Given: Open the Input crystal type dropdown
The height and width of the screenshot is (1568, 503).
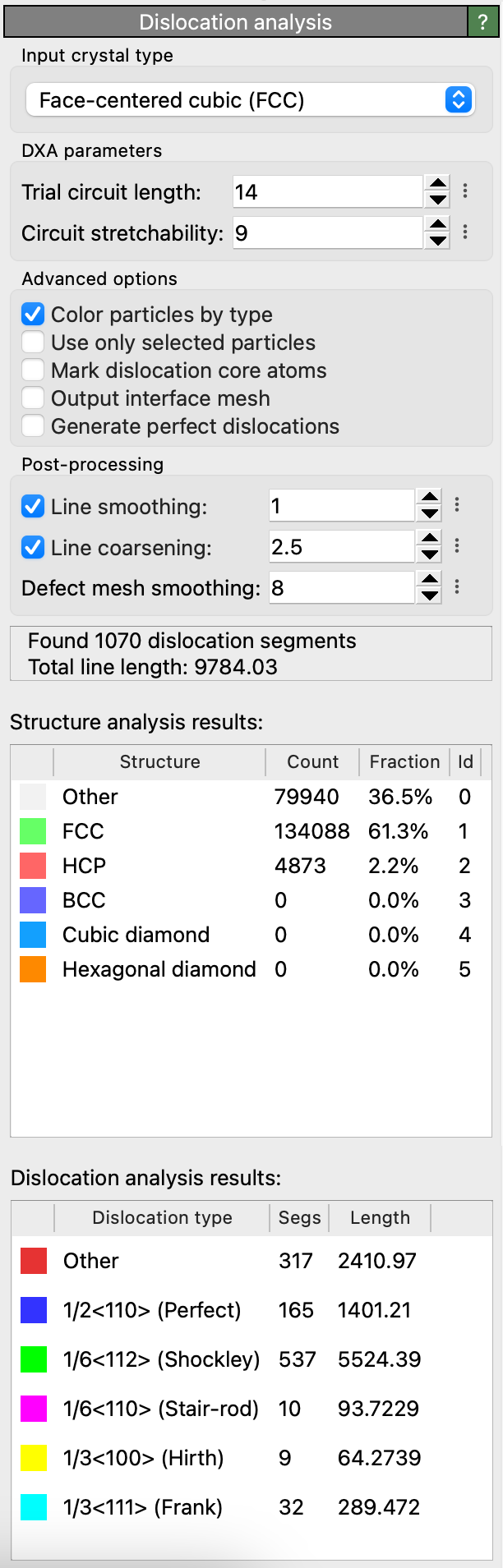Looking at the screenshot, I should coord(250,100).
